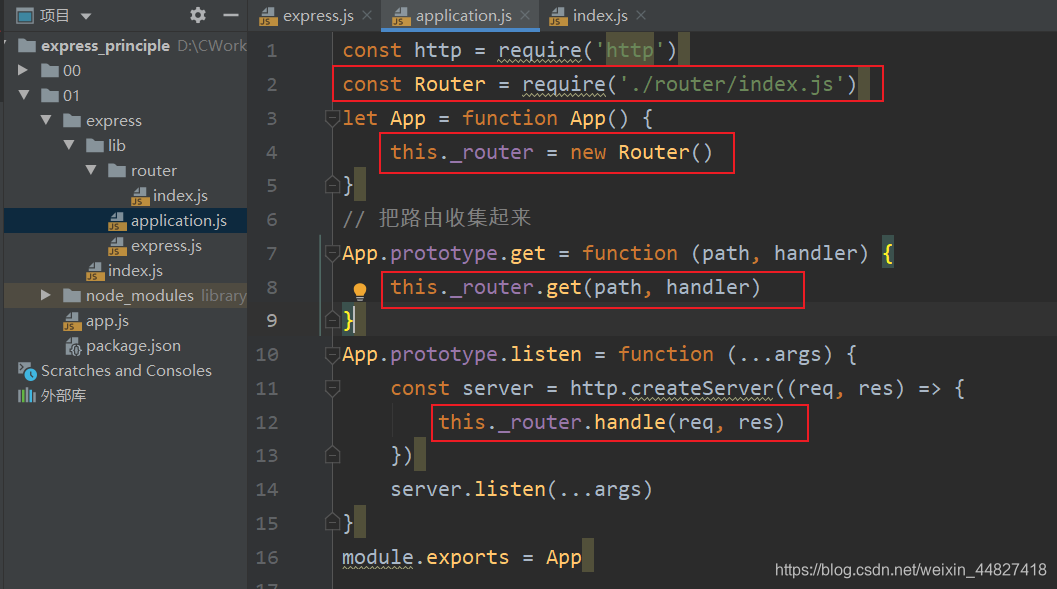Expand the 00 folder
The height and width of the screenshot is (589, 1057).
(x=22, y=70)
